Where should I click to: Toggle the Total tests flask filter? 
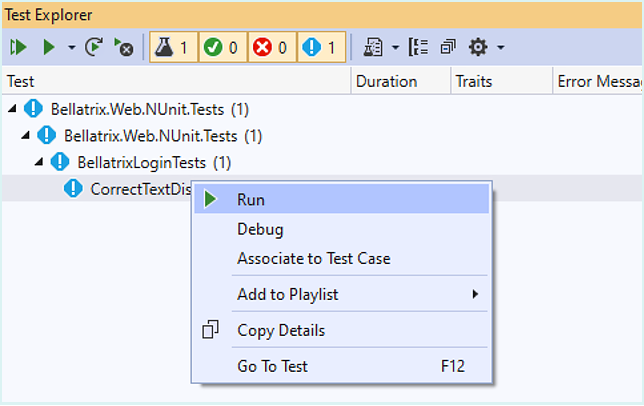173,47
